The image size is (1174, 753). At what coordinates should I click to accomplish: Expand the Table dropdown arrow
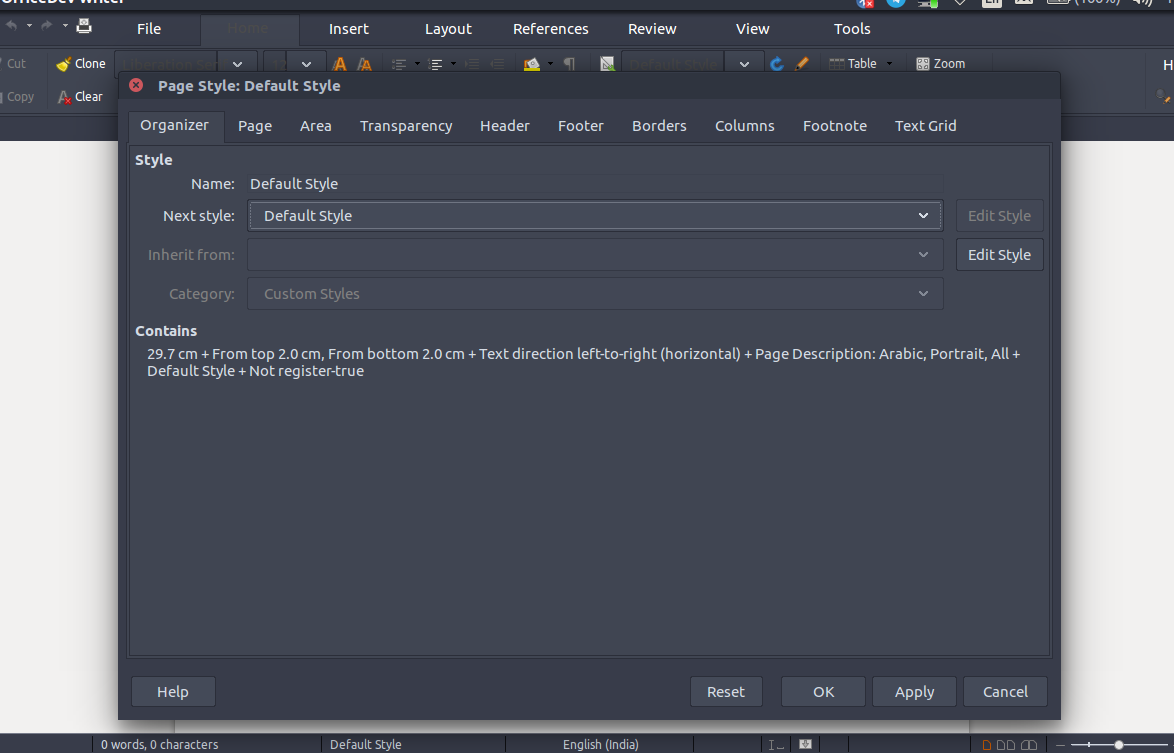pyautogui.click(x=889, y=64)
